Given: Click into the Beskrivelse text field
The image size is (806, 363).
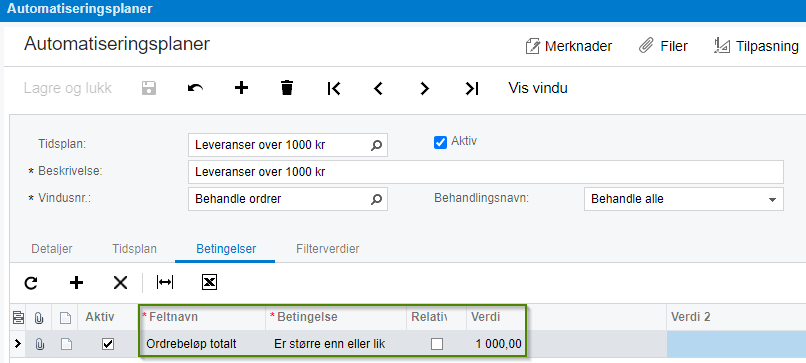Looking at the screenshot, I should click(x=486, y=172).
